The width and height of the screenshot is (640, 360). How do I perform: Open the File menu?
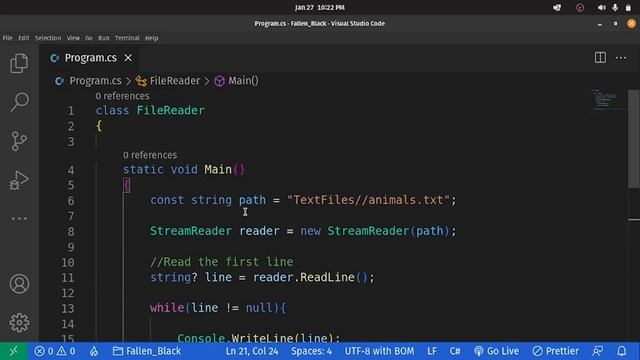pos(7,38)
